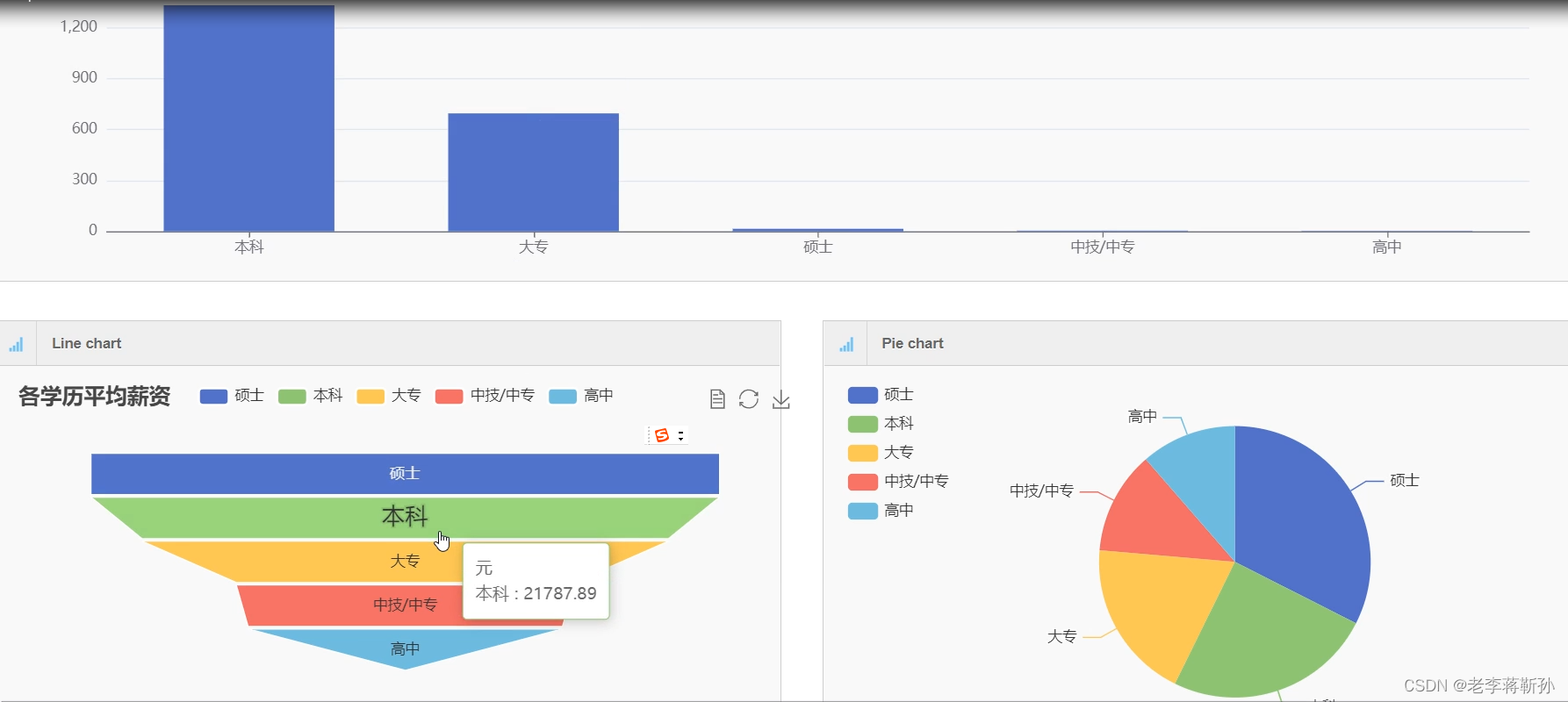Click the green 本科 pie slice
Screen dimensions: 1568x702
1264,641
